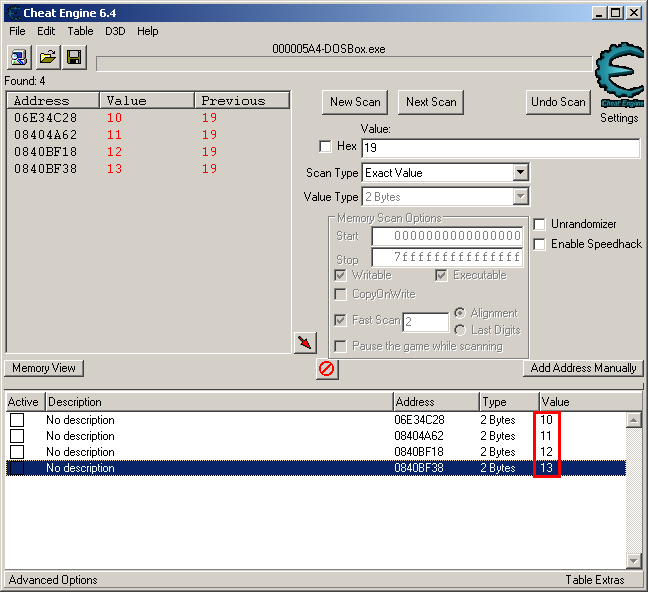Click value 12 in the address table
648x592 pixels.
pos(546,452)
